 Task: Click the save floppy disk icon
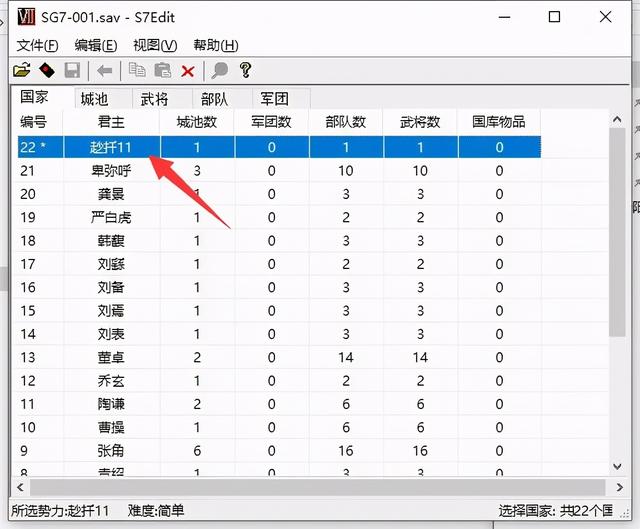click(72, 71)
